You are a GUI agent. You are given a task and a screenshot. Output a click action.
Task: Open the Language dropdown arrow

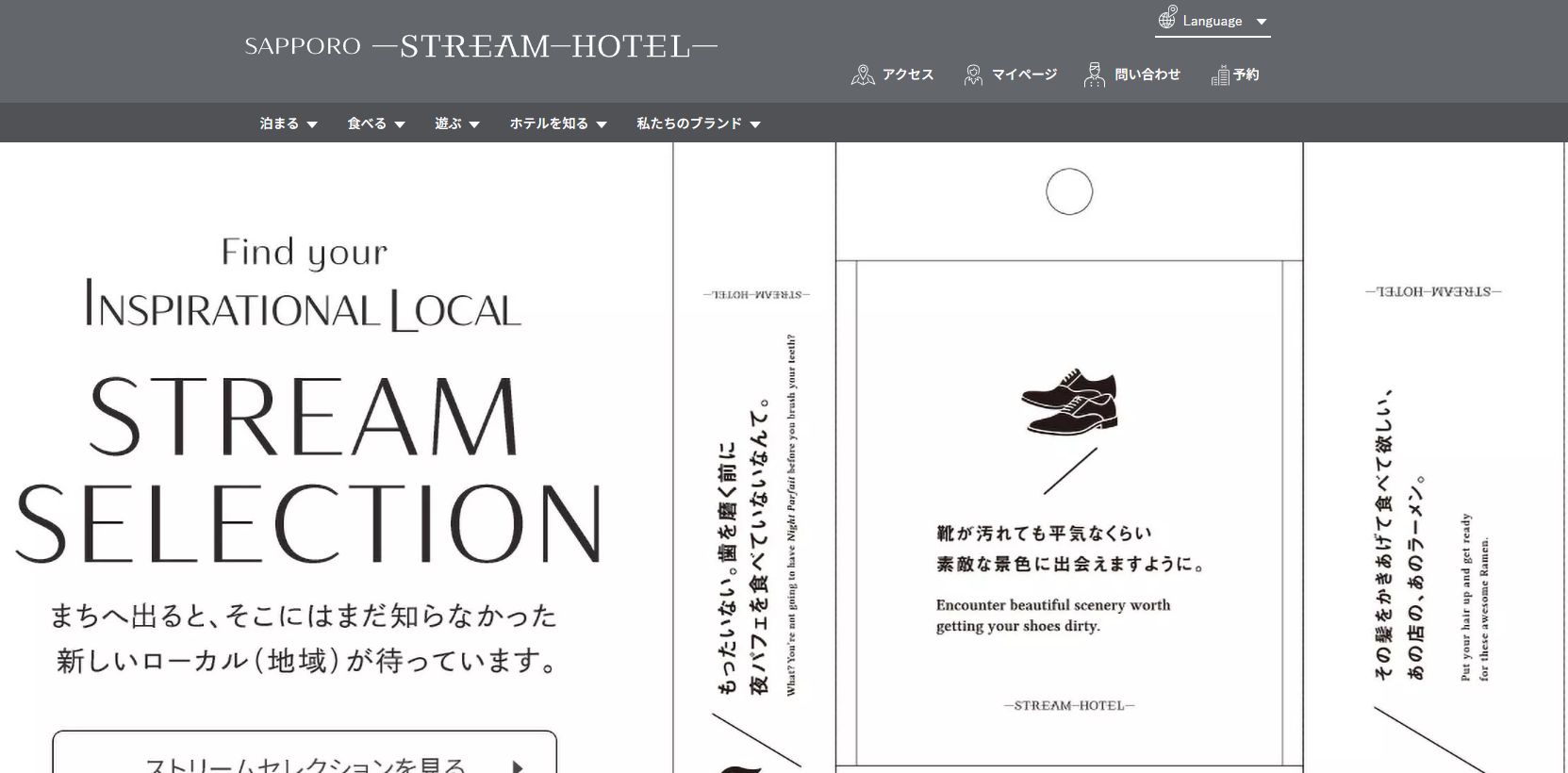(1262, 22)
